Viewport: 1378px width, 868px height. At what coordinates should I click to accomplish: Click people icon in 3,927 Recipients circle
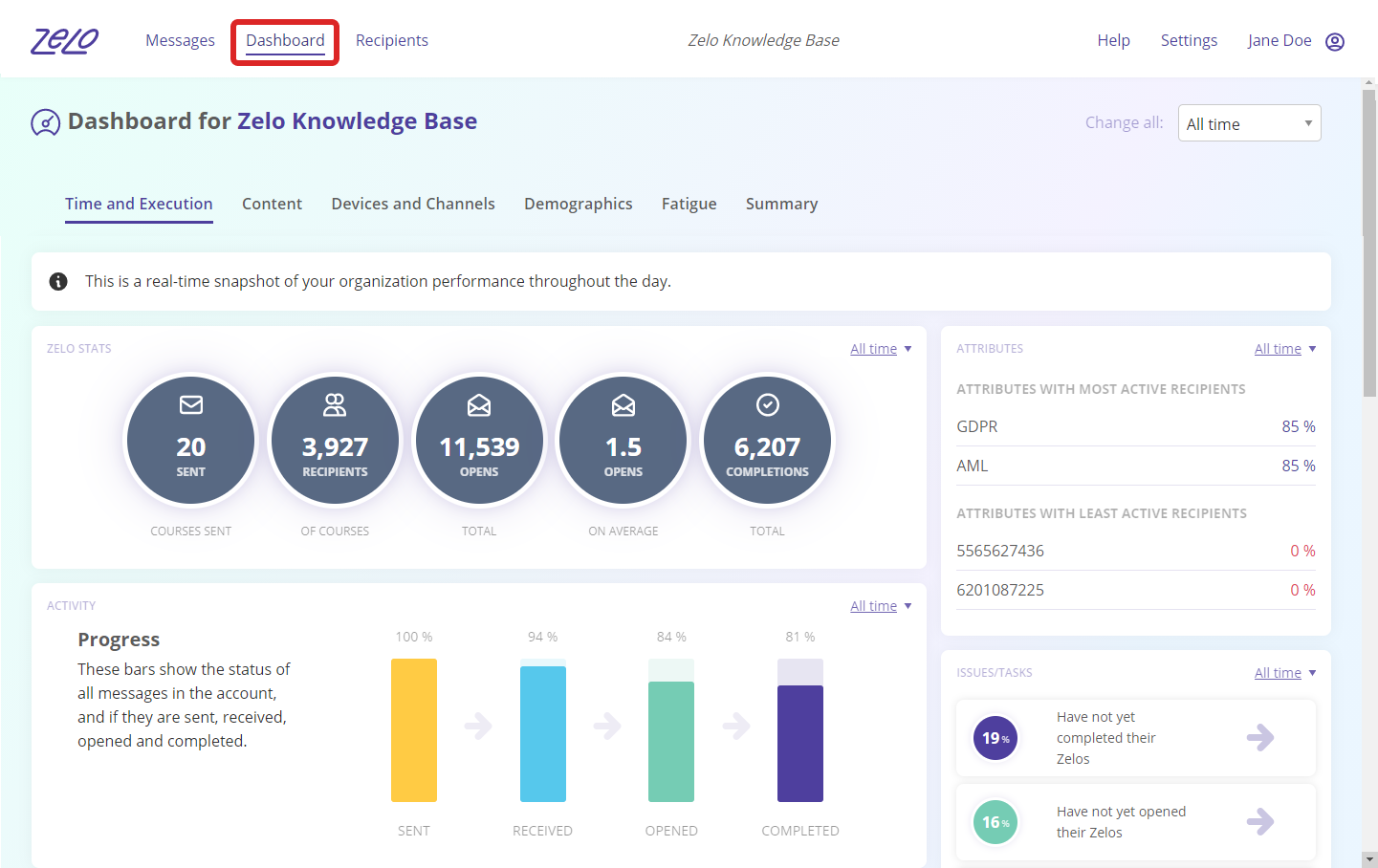335,405
